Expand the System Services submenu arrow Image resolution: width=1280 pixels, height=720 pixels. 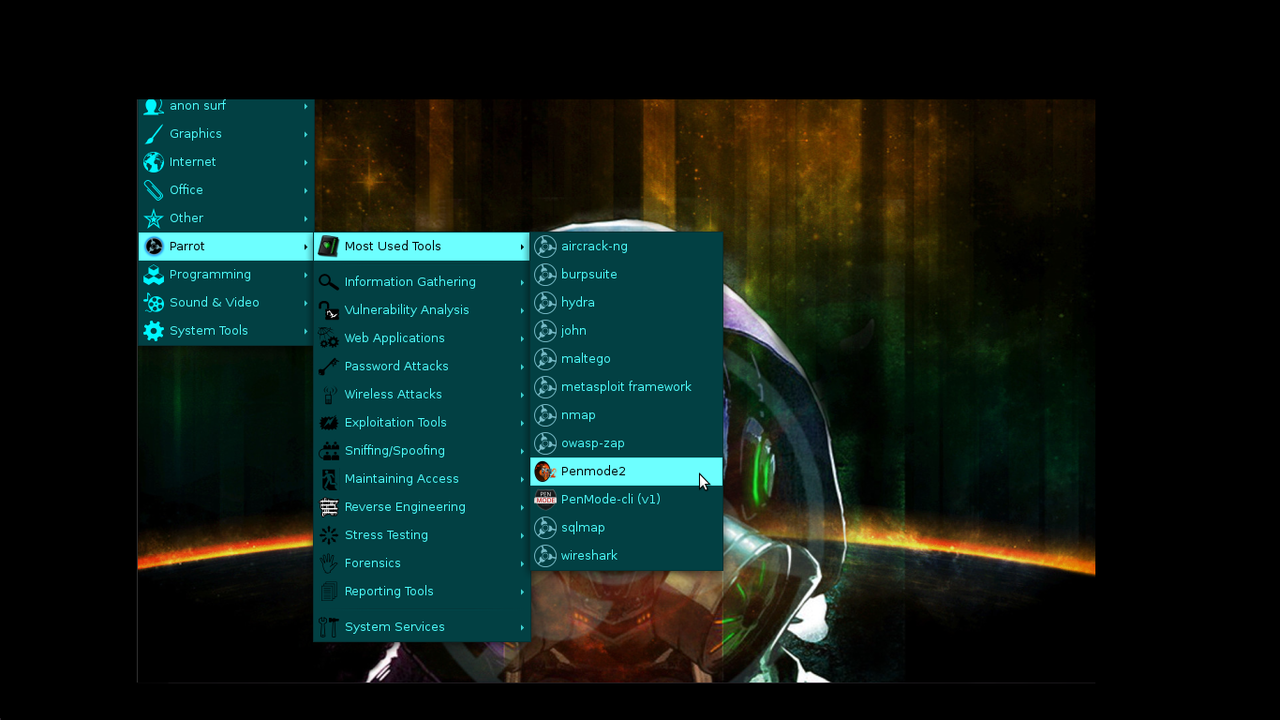click(x=522, y=627)
